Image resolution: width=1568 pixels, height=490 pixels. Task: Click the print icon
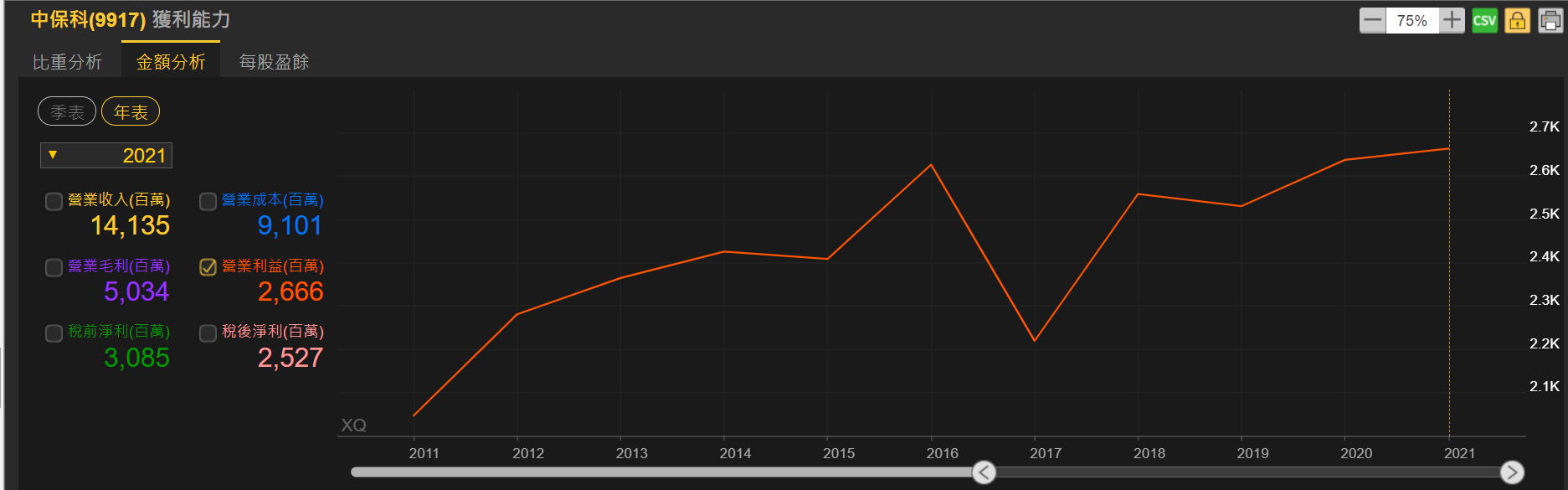tap(1550, 20)
